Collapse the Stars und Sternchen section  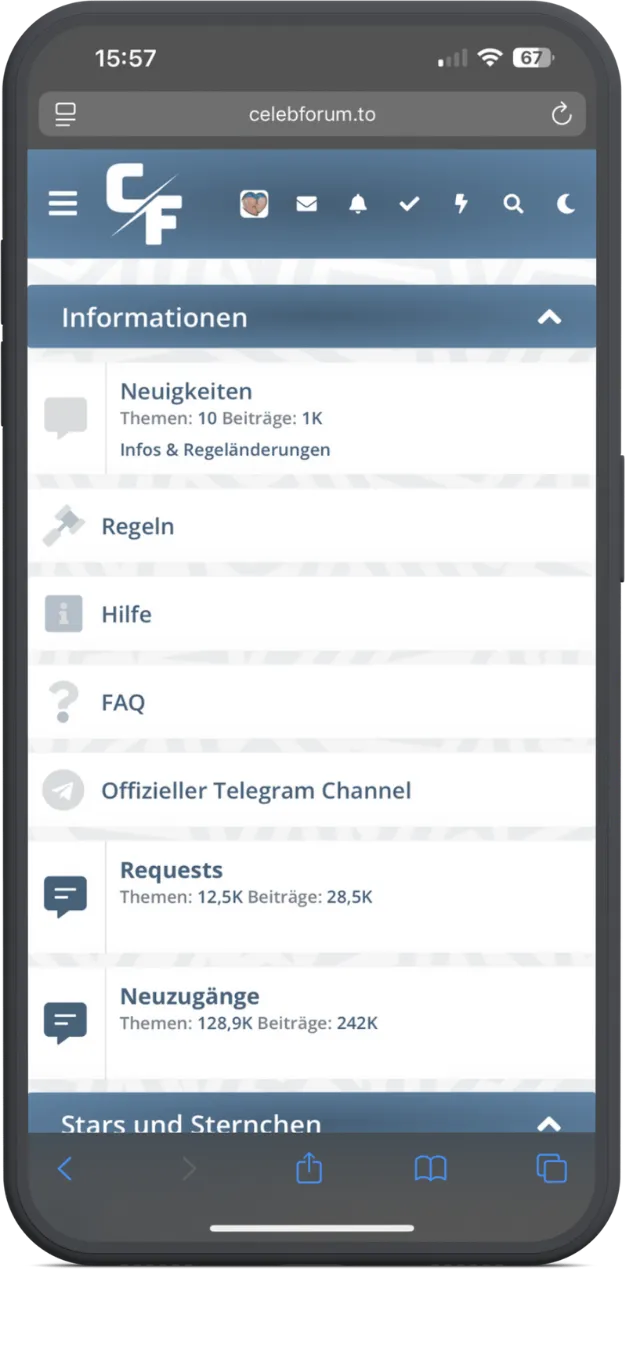[549, 1124]
